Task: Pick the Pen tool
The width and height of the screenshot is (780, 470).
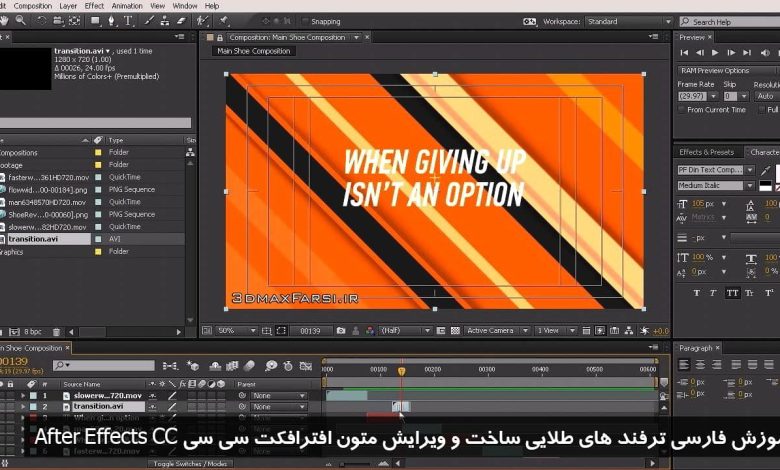Action: (112, 20)
